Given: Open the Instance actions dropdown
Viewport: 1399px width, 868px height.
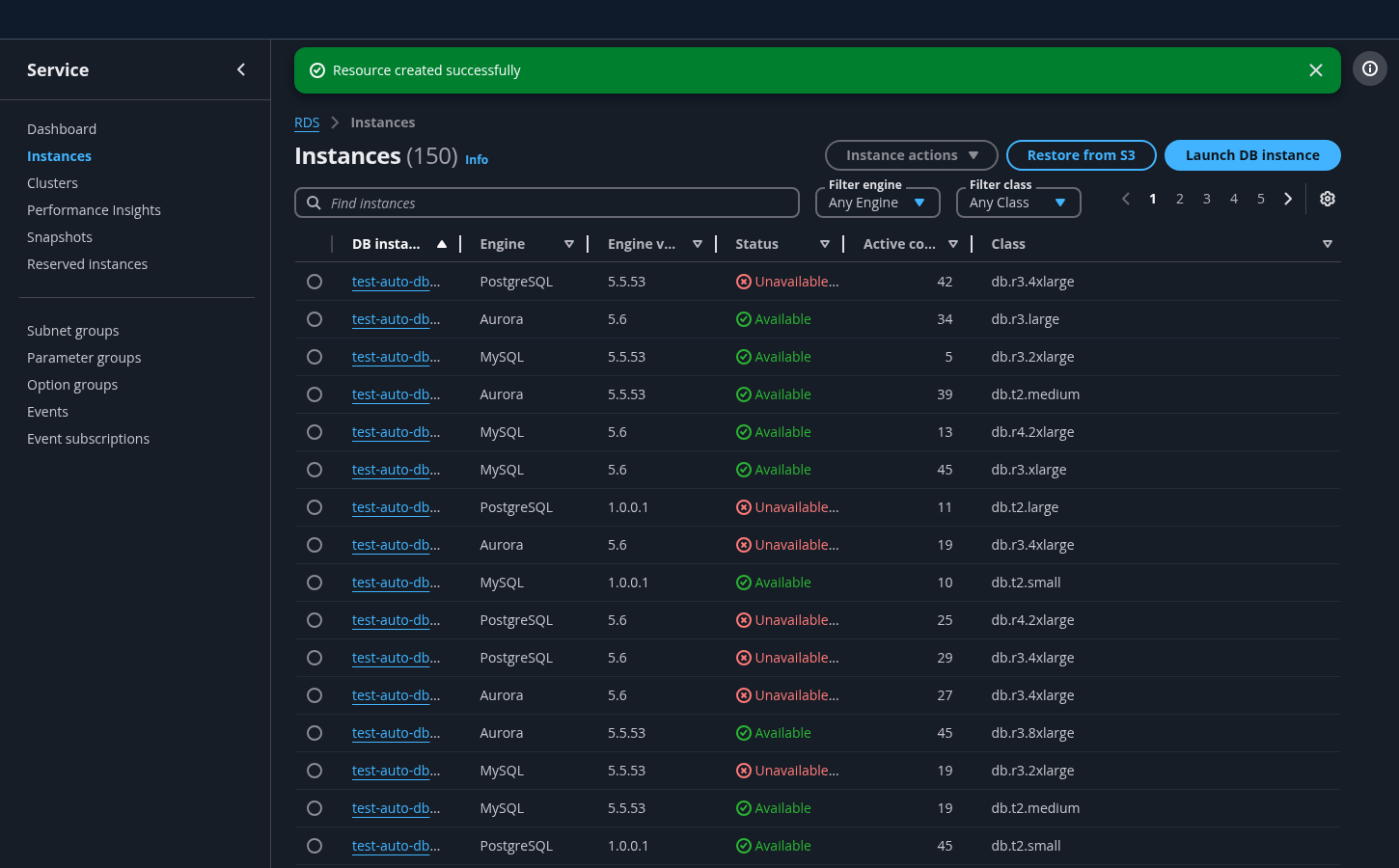Looking at the screenshot, I should [911, 155].
